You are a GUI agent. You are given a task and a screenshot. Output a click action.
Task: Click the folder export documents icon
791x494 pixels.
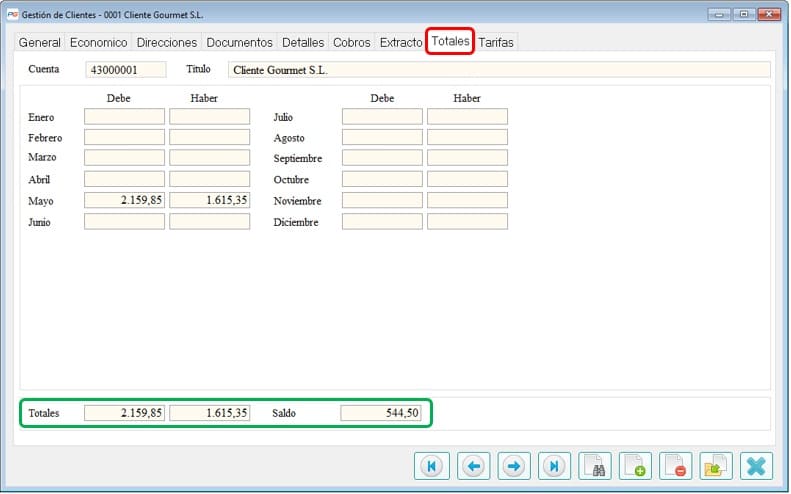716,466
